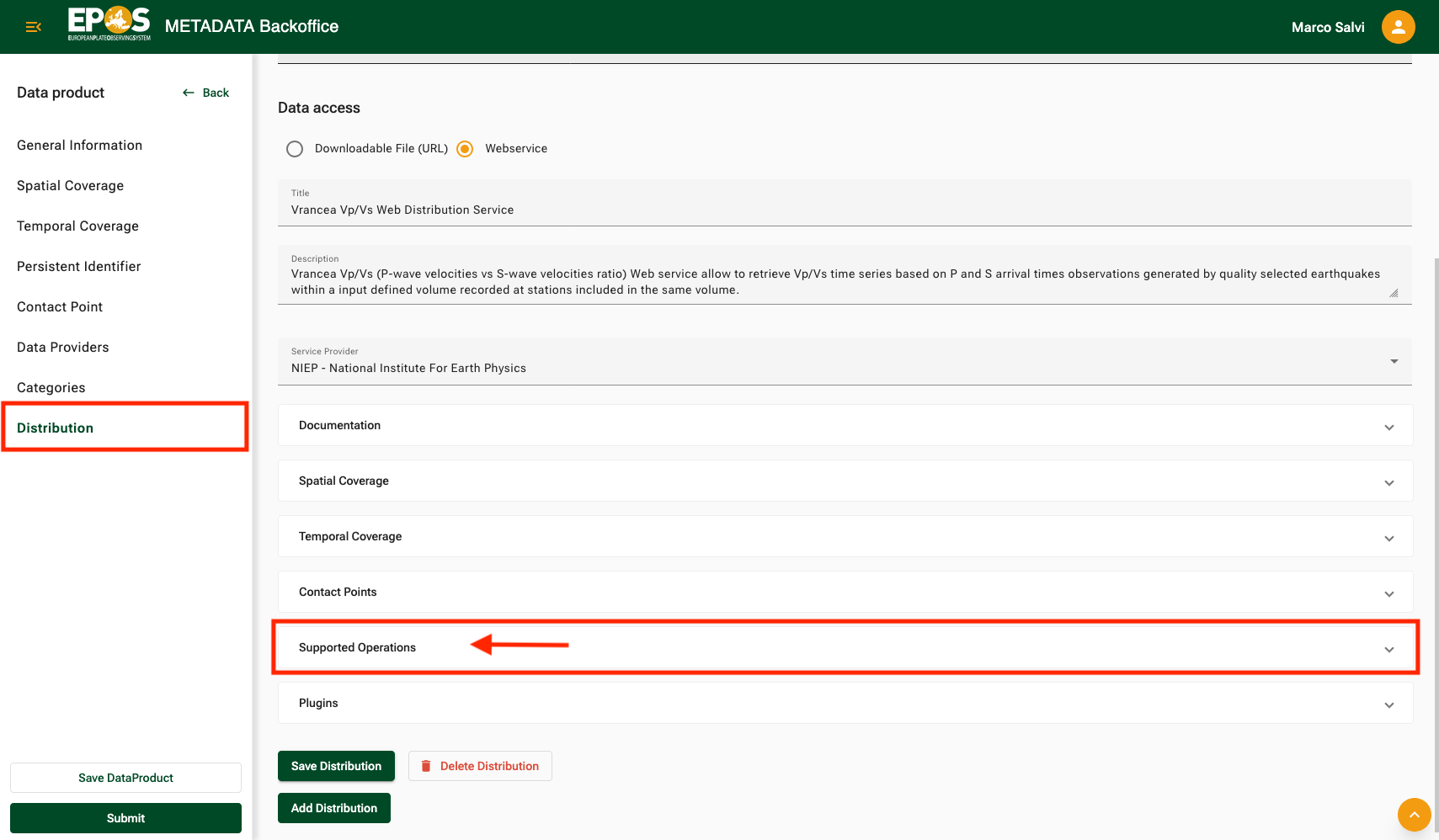
Task: Select the Webservice option
Action: (x=464, y=148)
